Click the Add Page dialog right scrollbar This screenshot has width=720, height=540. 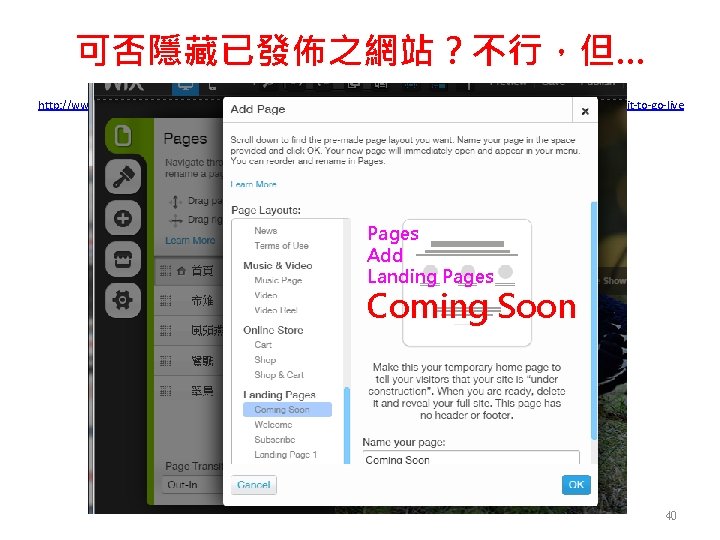pos(594,321)
